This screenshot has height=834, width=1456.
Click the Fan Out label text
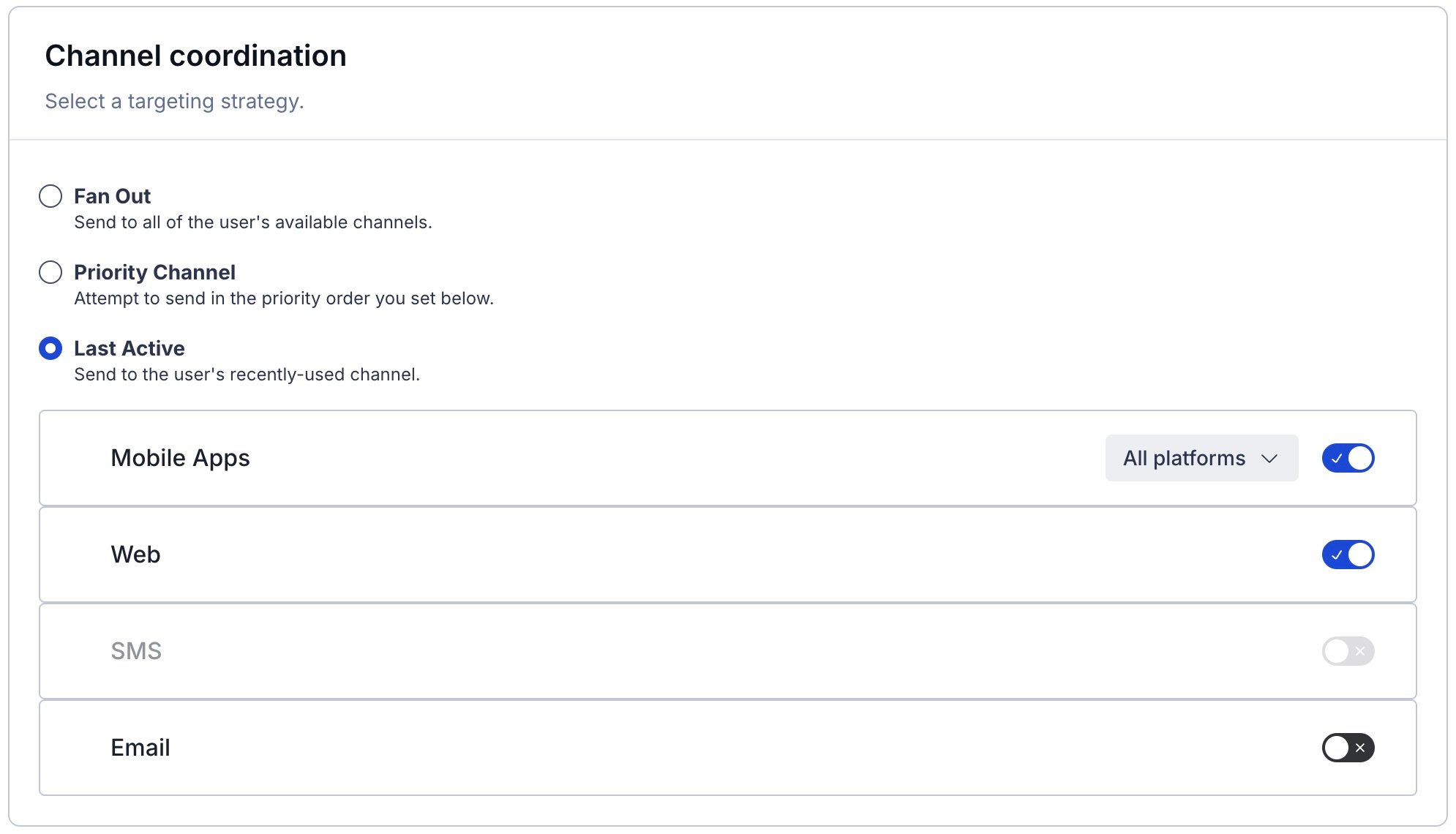pos(112,196)
